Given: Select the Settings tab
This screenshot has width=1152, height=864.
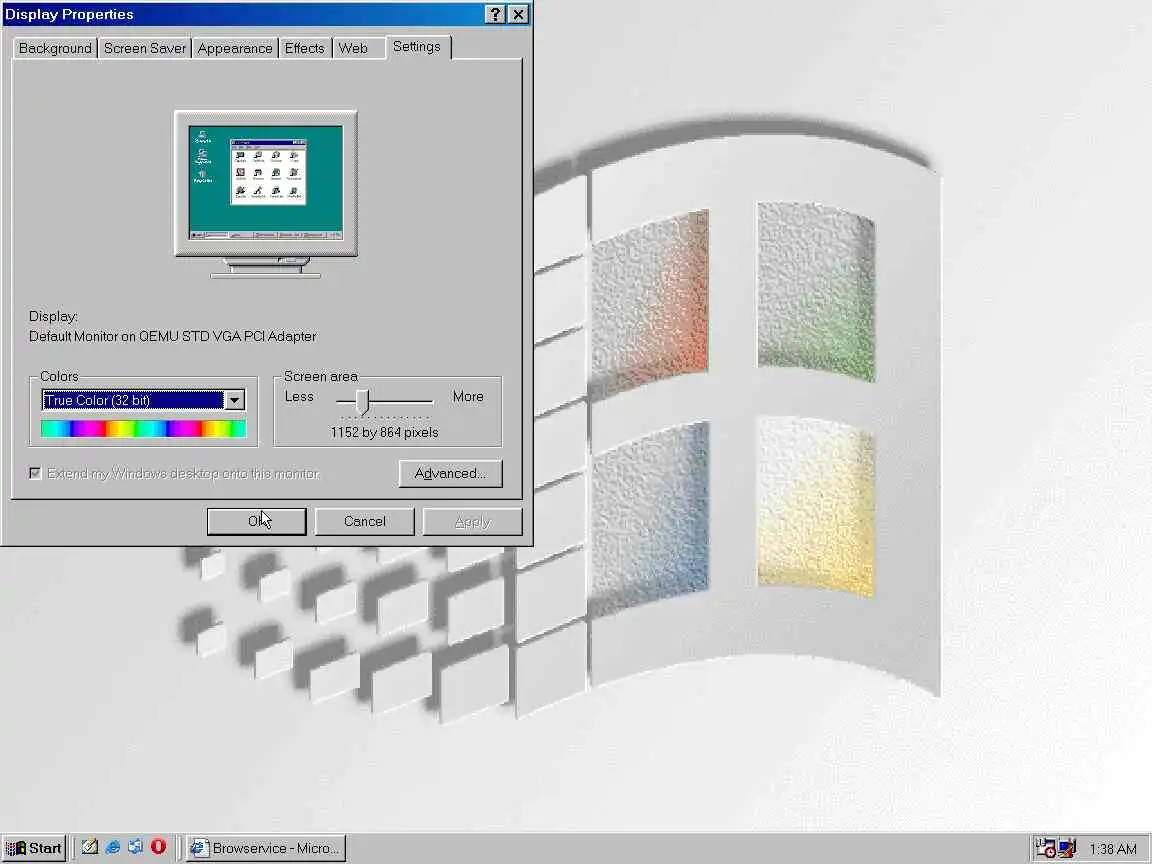Looking at the screenshot, I should [x=417, y=46].
